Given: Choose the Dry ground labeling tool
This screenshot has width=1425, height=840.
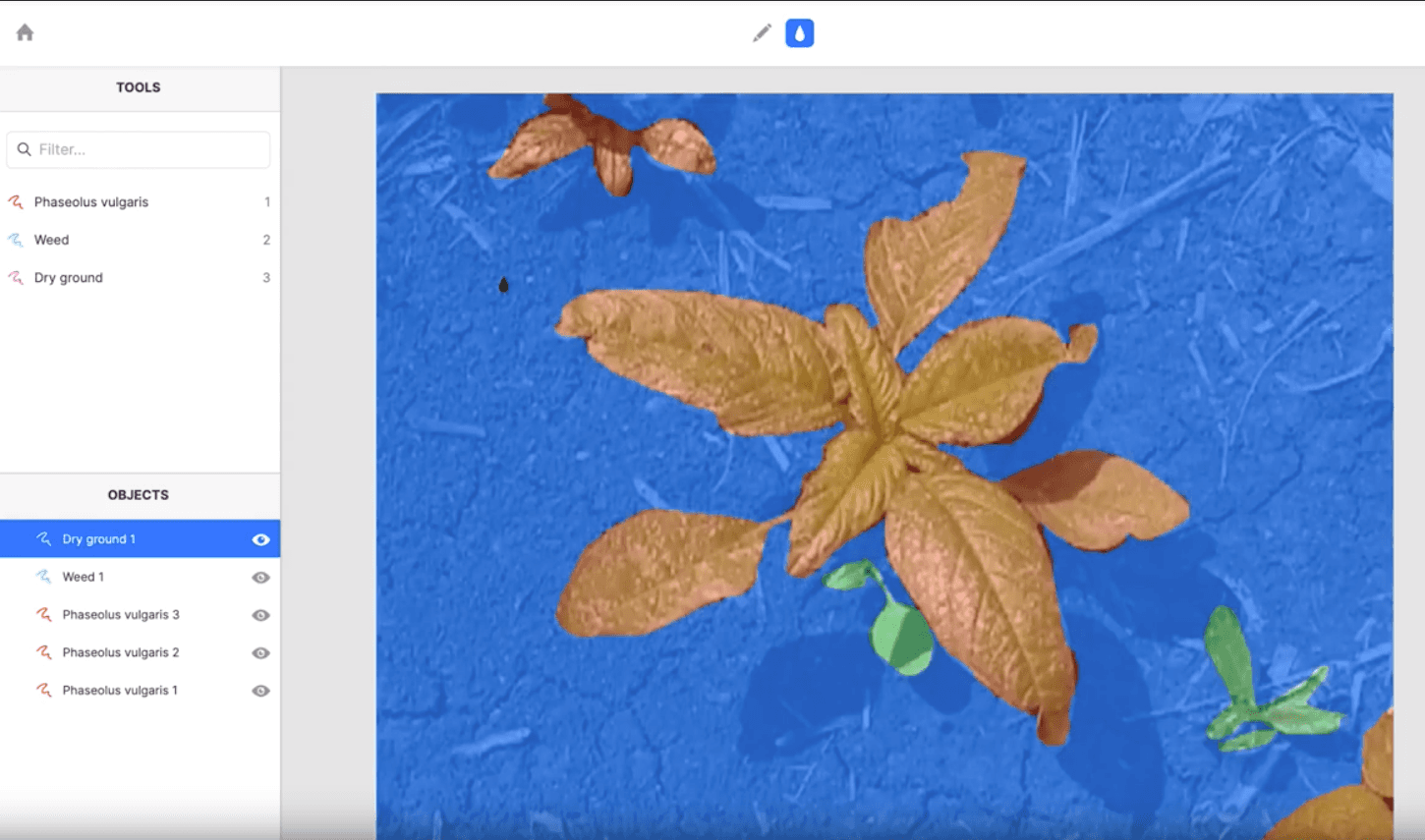Looking at the screenshot, I should pyautogui.click(x=139, y=277).
